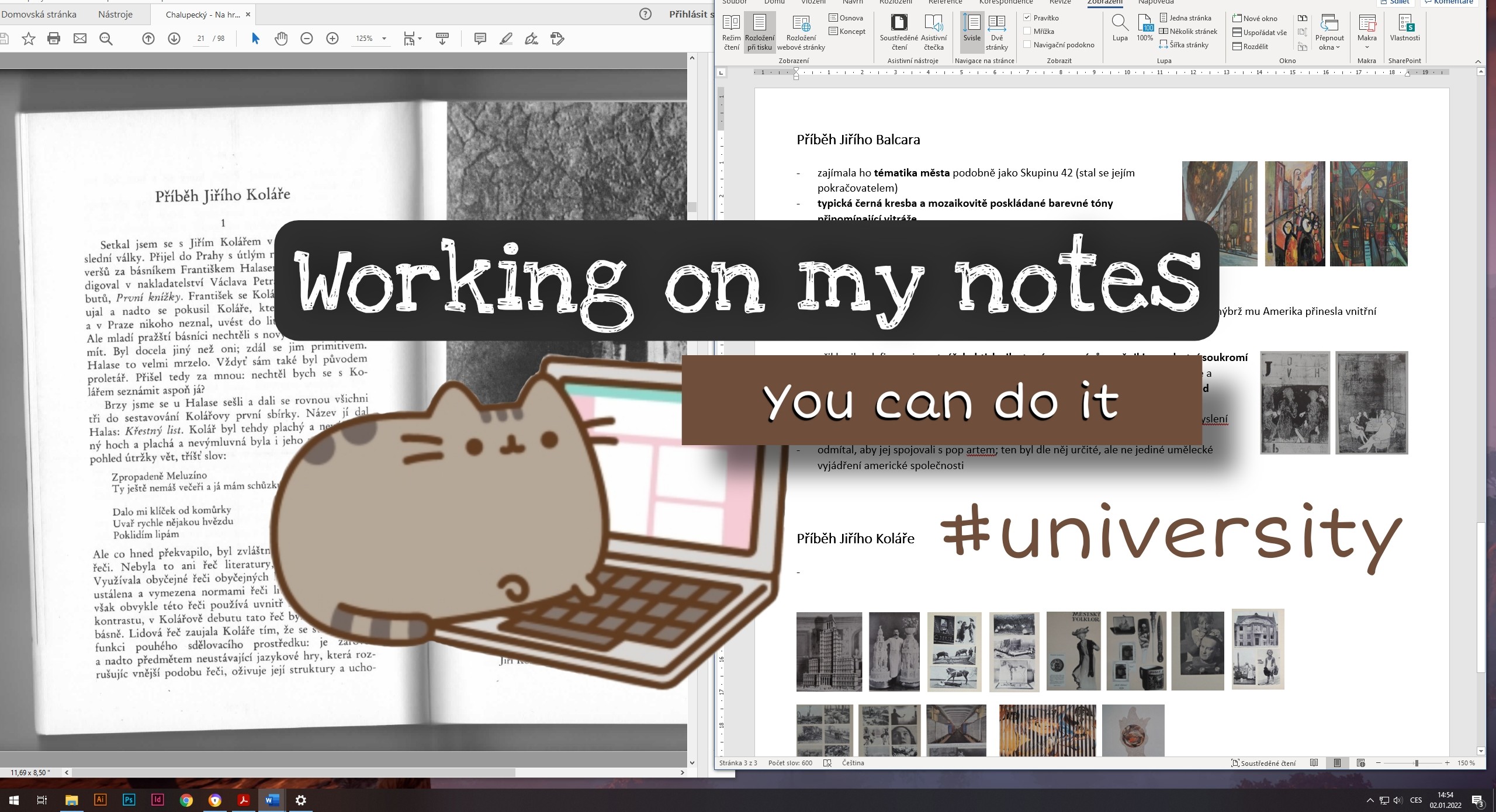This screenshot has width=1496, height=812.
Task: Zoom out the PDF with minus icon
Action: 307,39
